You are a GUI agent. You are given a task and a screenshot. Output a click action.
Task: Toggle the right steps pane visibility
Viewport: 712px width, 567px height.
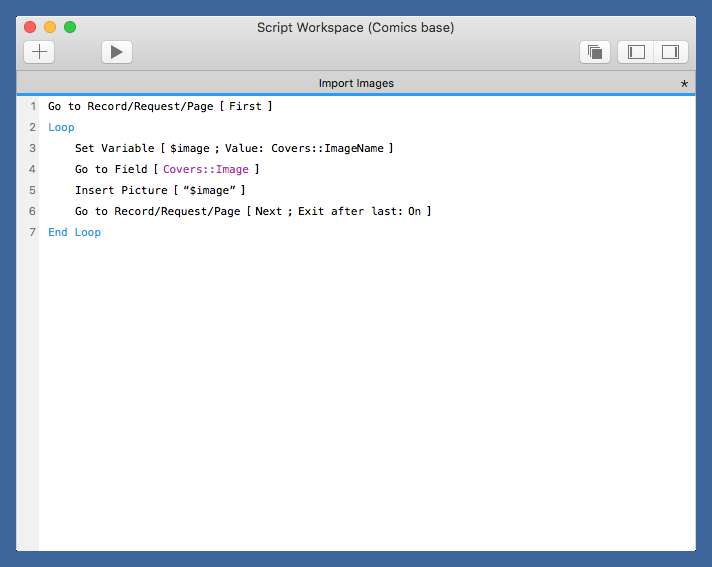670,52
